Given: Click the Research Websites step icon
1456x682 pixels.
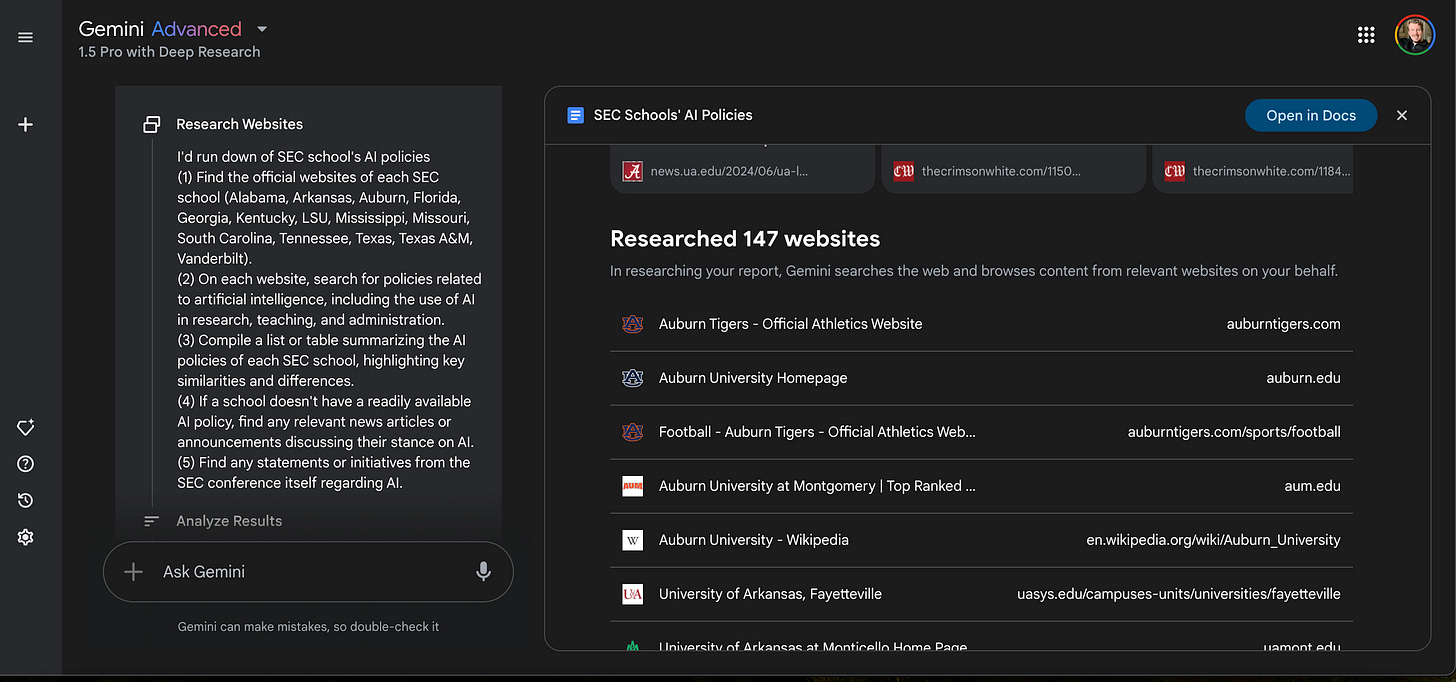Looking at the screenshot, I should (x=152, y=125).
